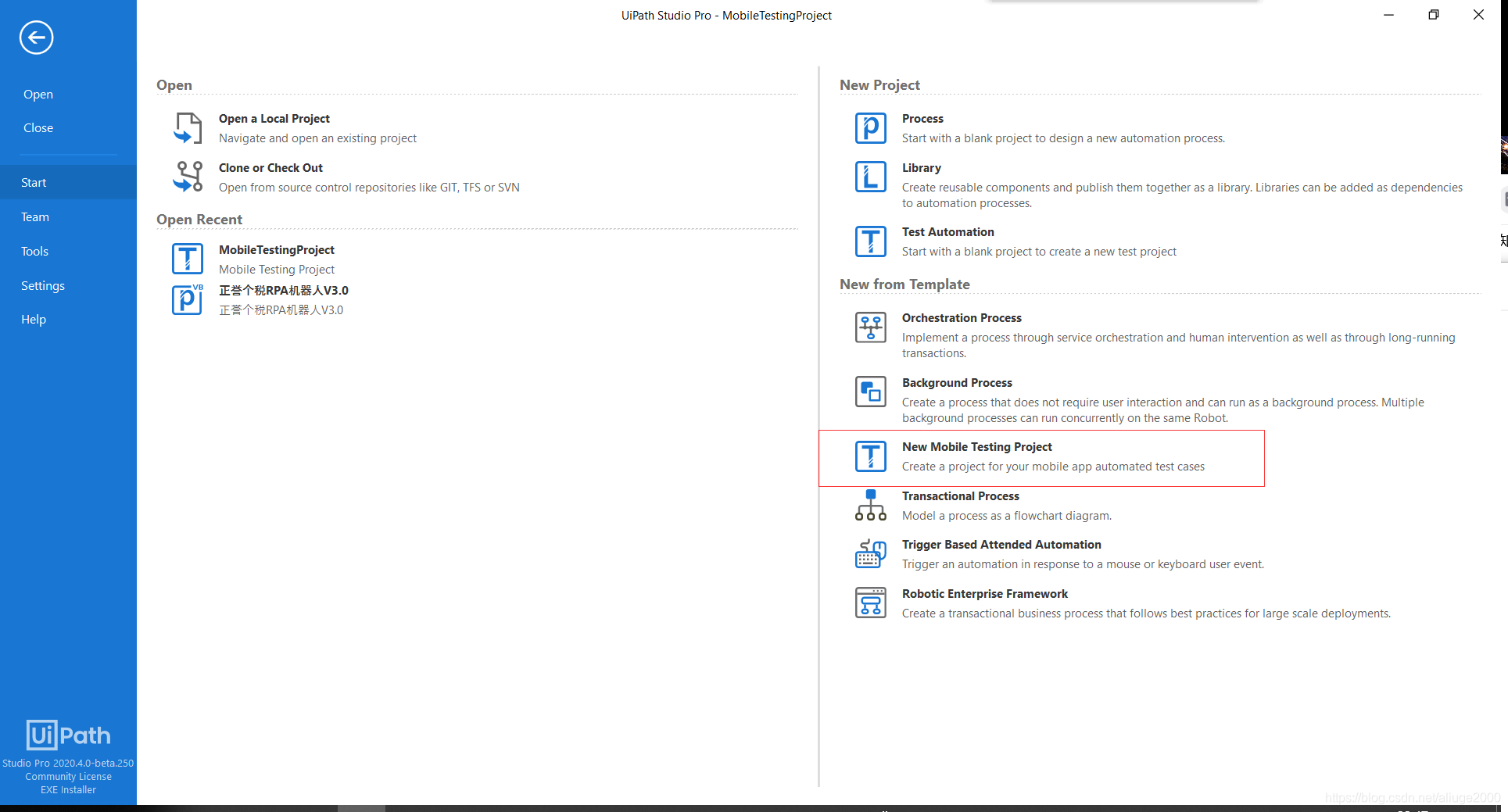This screenshot has height=812, width=1508.
Task: Click the Robotic Enterprise Framework icon
Action: [x=870, y=603]
